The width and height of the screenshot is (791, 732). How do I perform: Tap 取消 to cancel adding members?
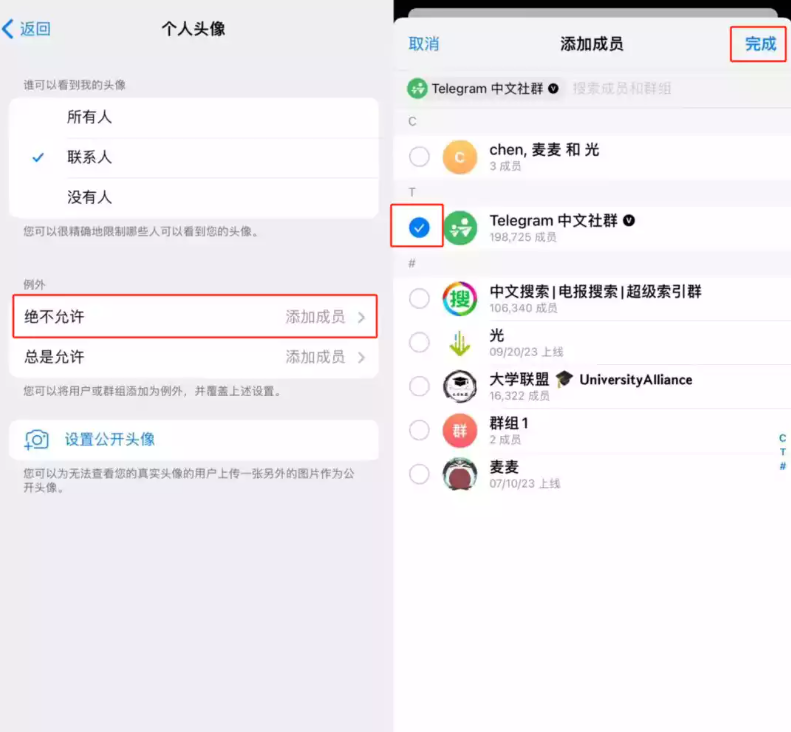click(424, 44)
